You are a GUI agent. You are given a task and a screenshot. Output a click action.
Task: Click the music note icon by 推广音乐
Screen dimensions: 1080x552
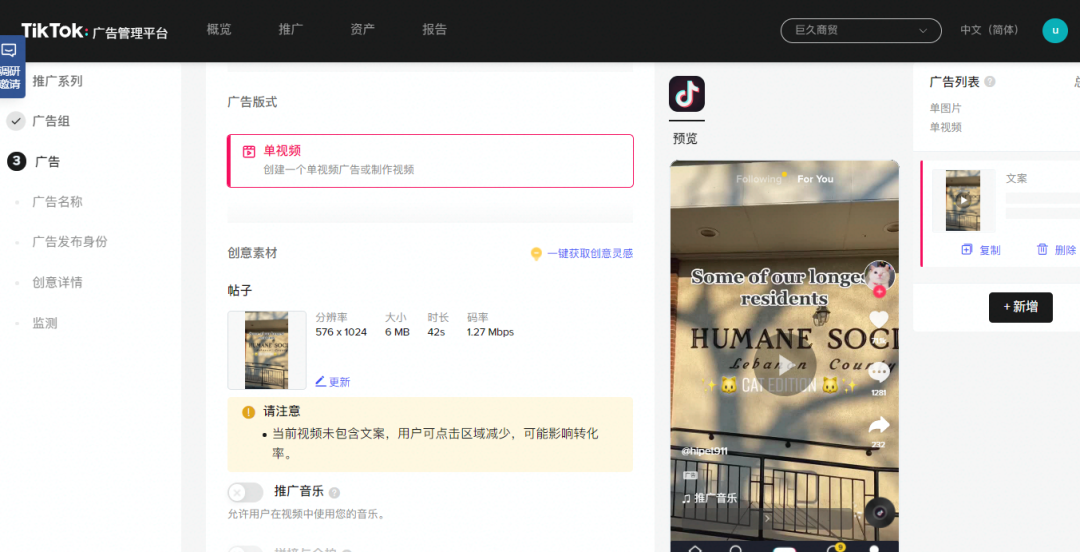pos(686,498)
